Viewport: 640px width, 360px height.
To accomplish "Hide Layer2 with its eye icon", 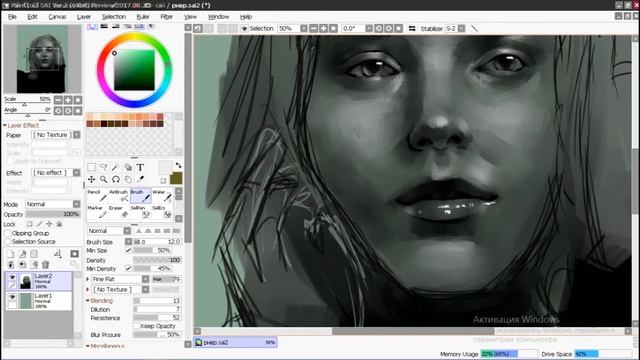I will pyautogui.click(x=12, y=277).
